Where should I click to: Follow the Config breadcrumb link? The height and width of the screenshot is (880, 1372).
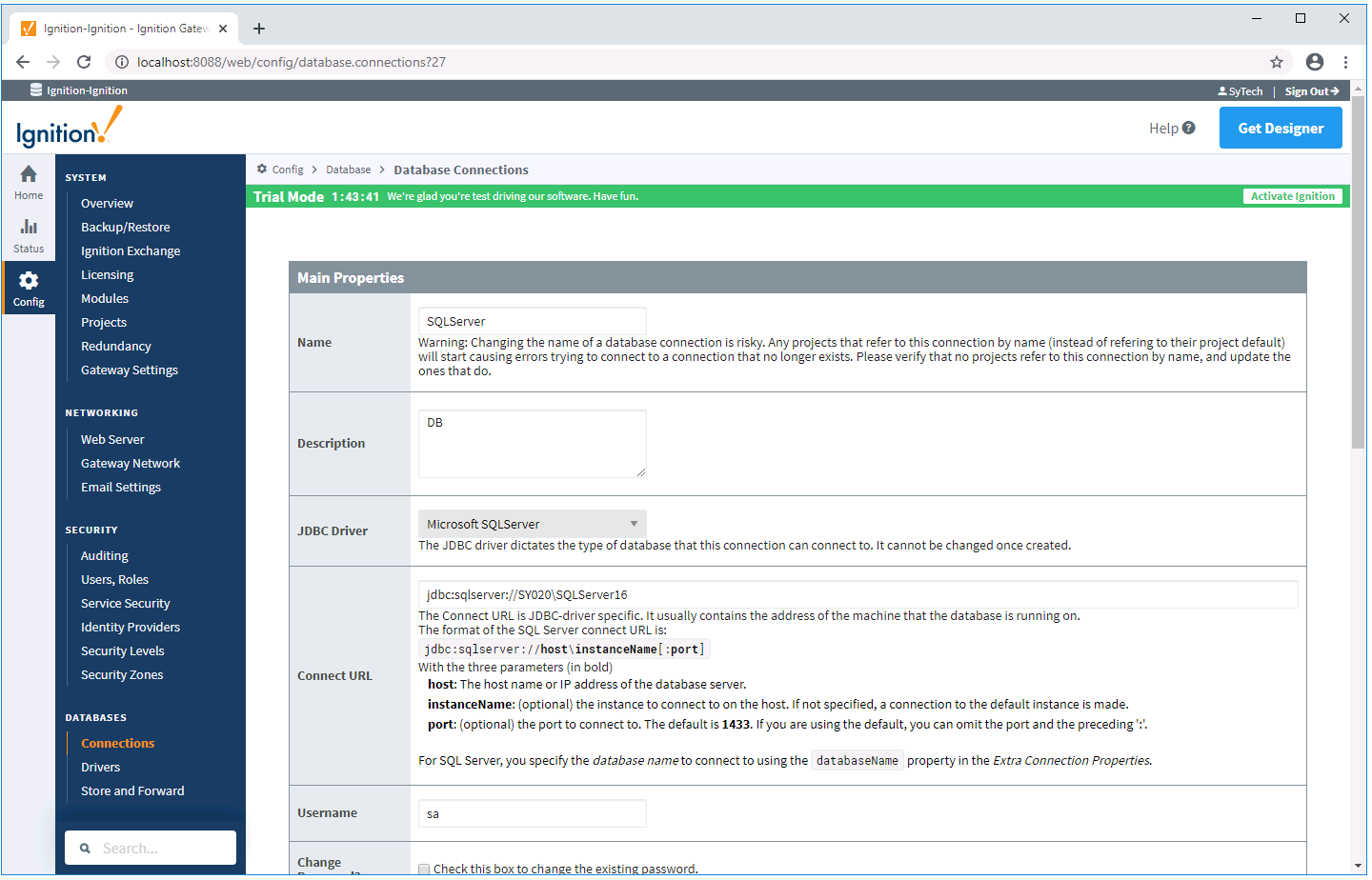point(288,170)
